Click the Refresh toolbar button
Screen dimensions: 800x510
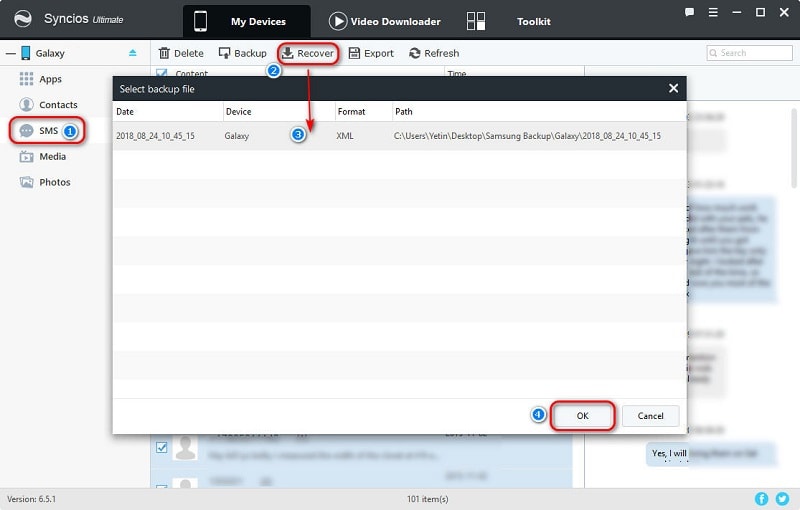pyautogui.click(x=434, y=53)
